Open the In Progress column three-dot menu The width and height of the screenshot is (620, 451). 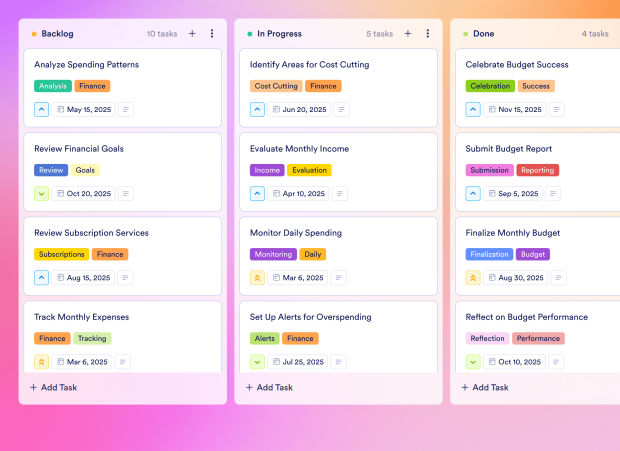point(428,33)
